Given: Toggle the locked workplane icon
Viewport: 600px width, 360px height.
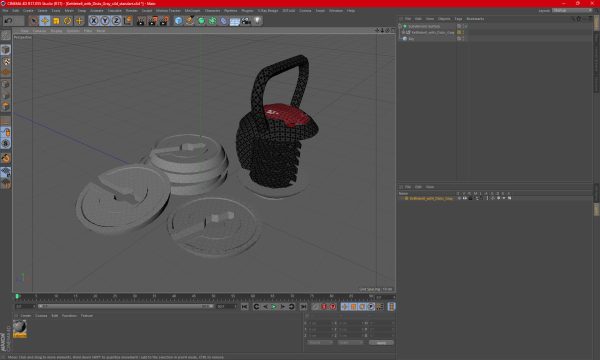Looking at the screenshot, I should pyautogui.click(x=6, y=172).
